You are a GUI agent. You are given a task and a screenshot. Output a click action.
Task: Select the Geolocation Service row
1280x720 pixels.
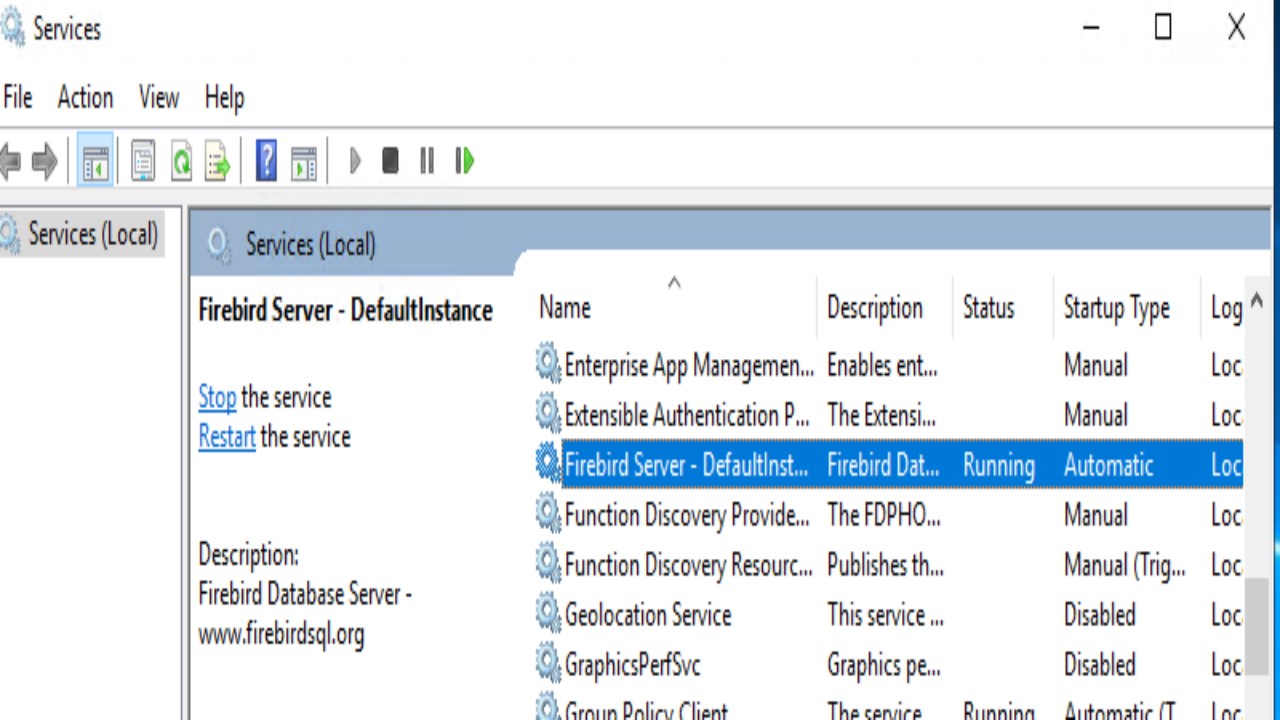point(648,615)
